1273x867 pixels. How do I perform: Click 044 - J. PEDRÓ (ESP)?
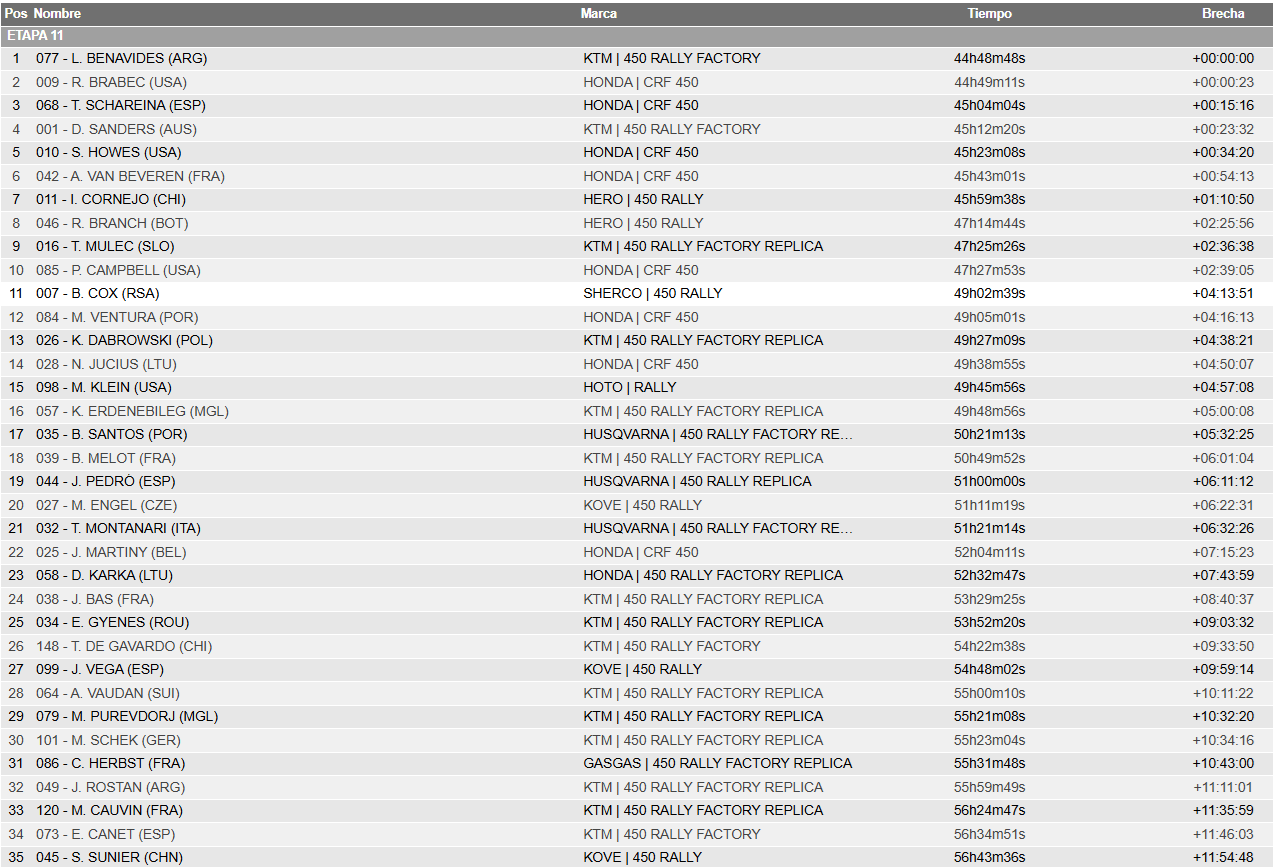(x=106, y=481)
